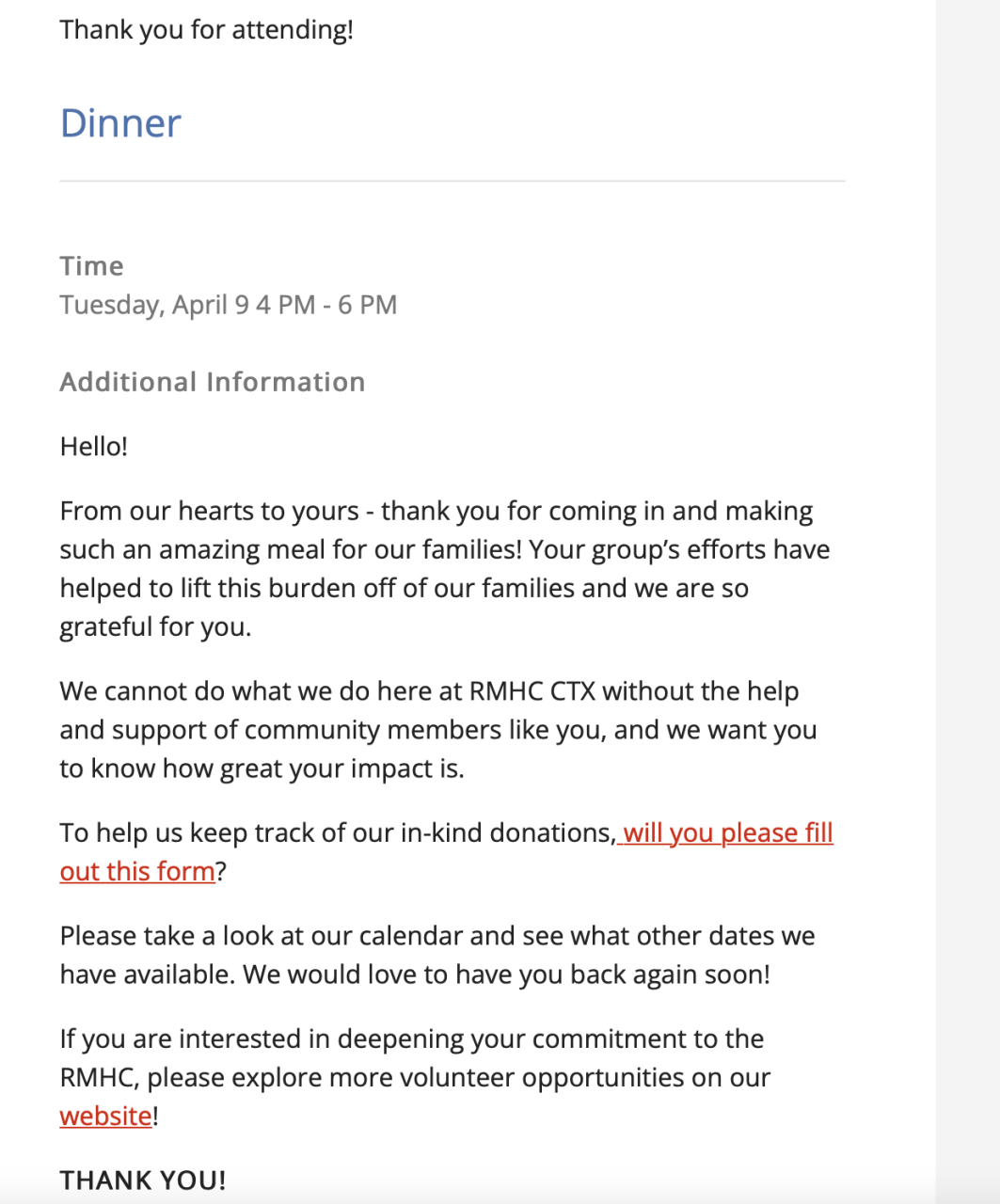Viewport: 1000px width, 1204px height.
Task: Click the words "grateful for you."
Action: coord(155,626)
